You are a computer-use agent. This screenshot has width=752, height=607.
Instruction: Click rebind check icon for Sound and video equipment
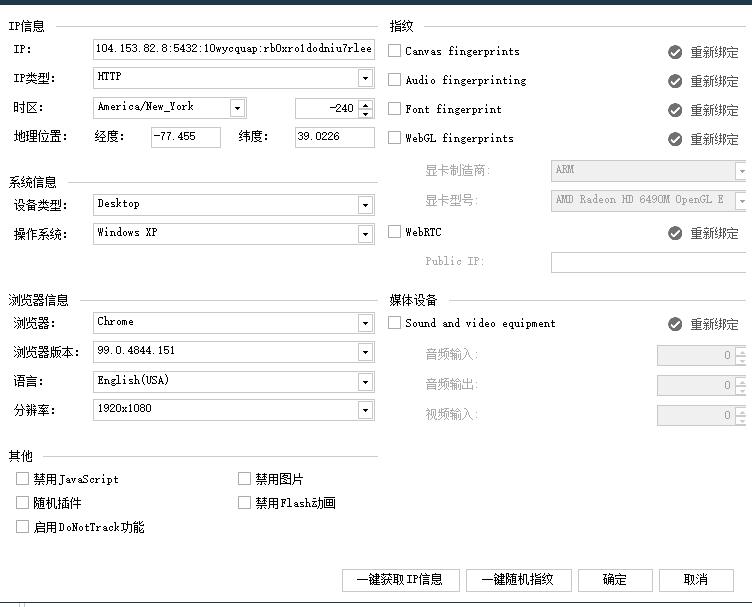(675, 324)
